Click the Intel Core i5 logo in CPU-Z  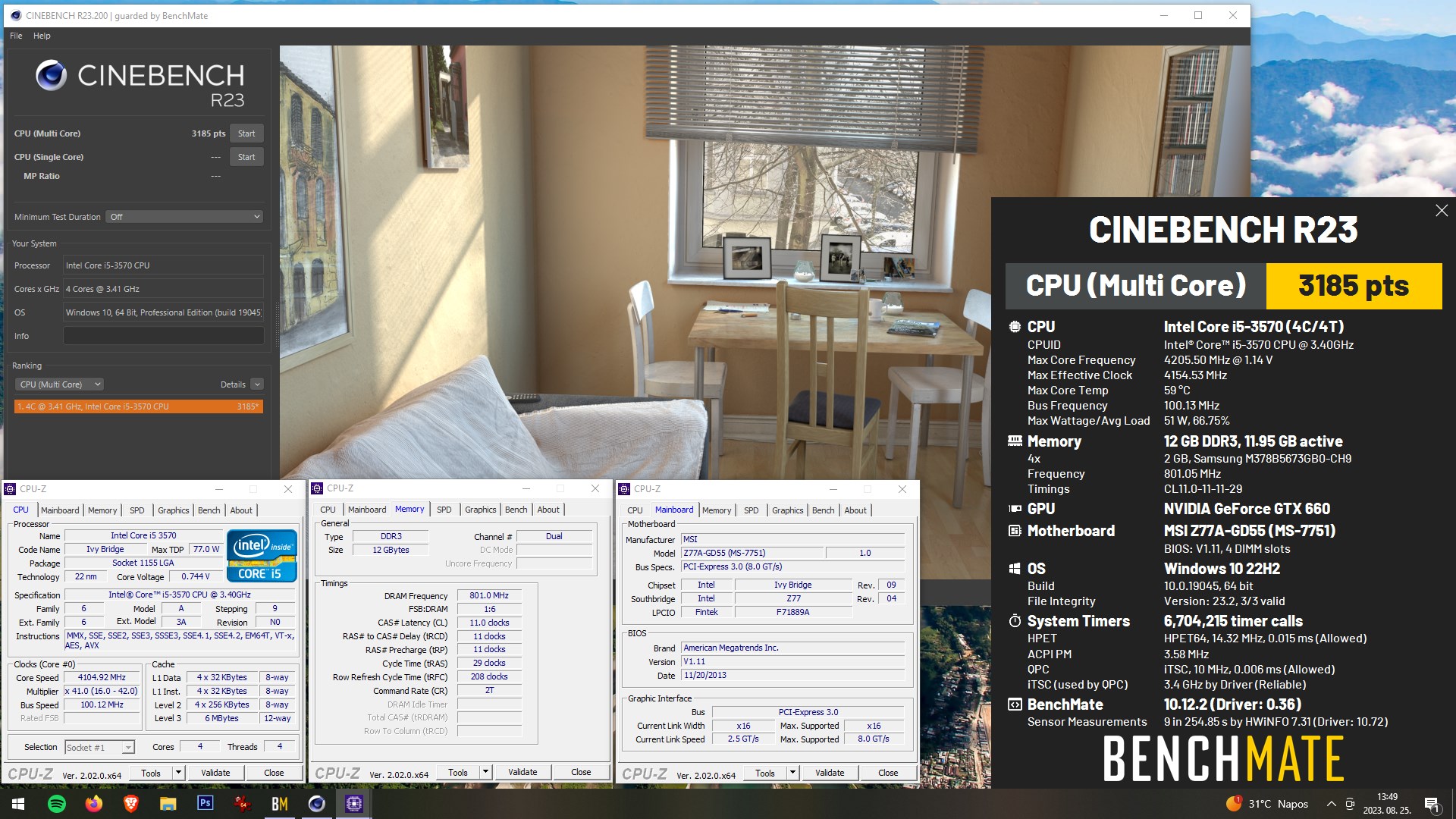(x=262, y=556)
